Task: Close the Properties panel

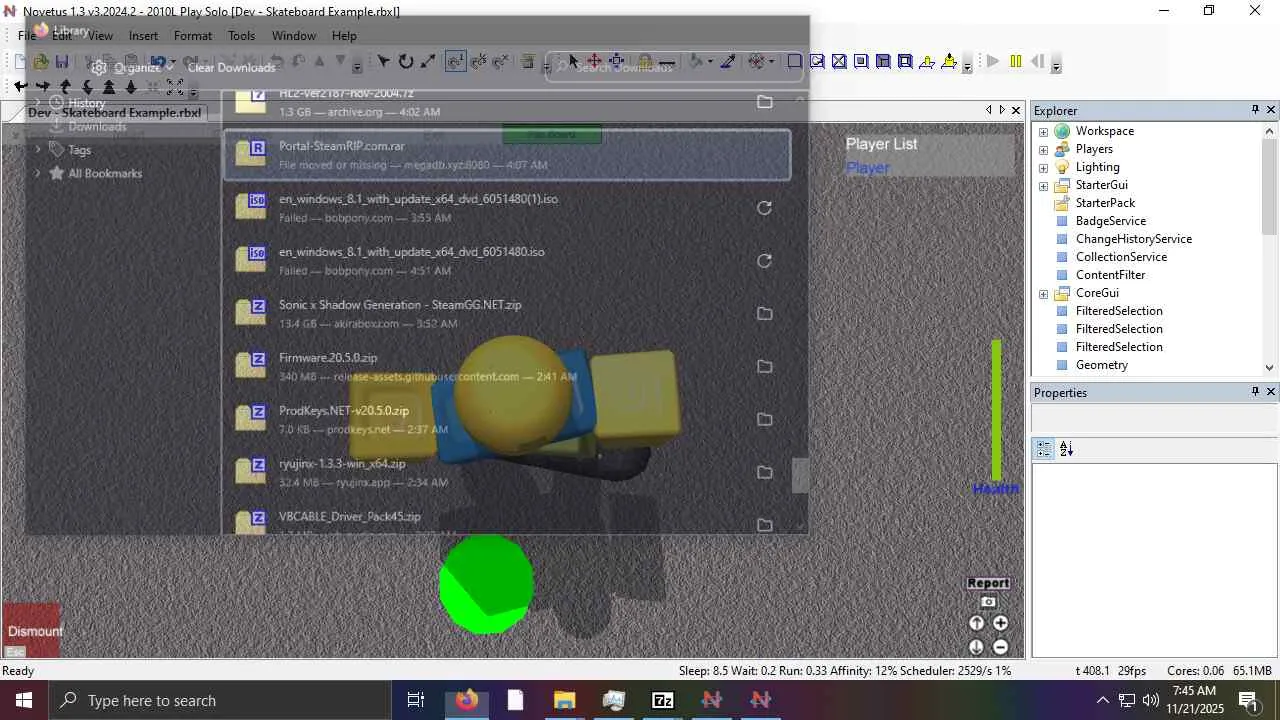Action: point(1271,392)
